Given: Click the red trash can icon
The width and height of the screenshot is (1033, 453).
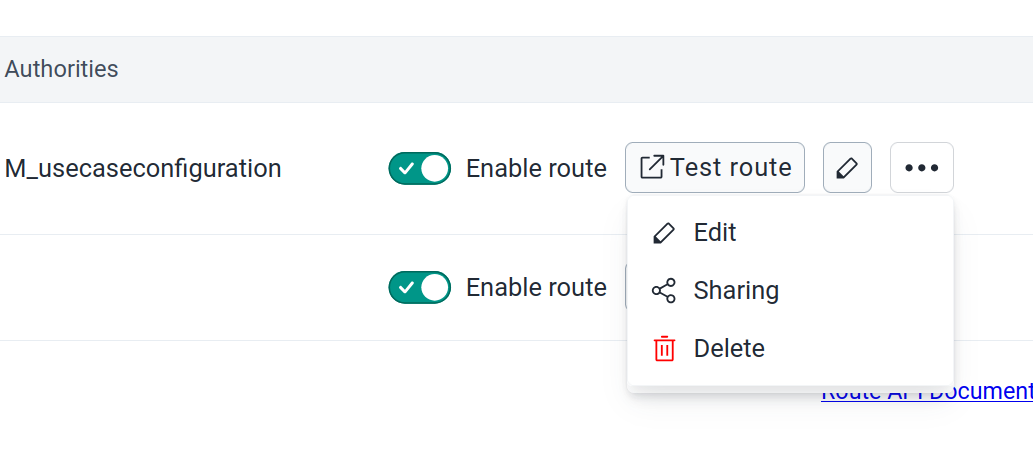Looking at the screenshot, I should (664, 348).
